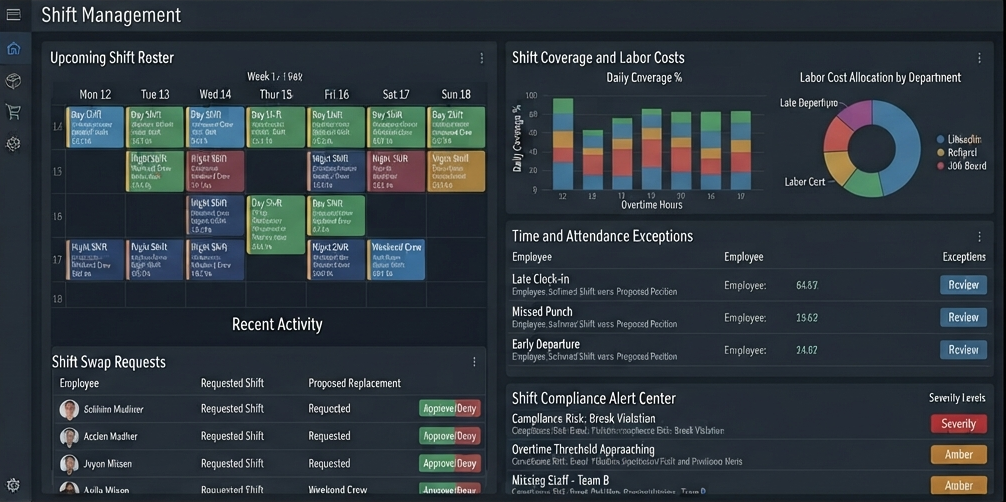The width and height of the screenshot is (1006, 502).
Task: Click 'Missing Staff - Team B' alert
Action: coord(560,480)
